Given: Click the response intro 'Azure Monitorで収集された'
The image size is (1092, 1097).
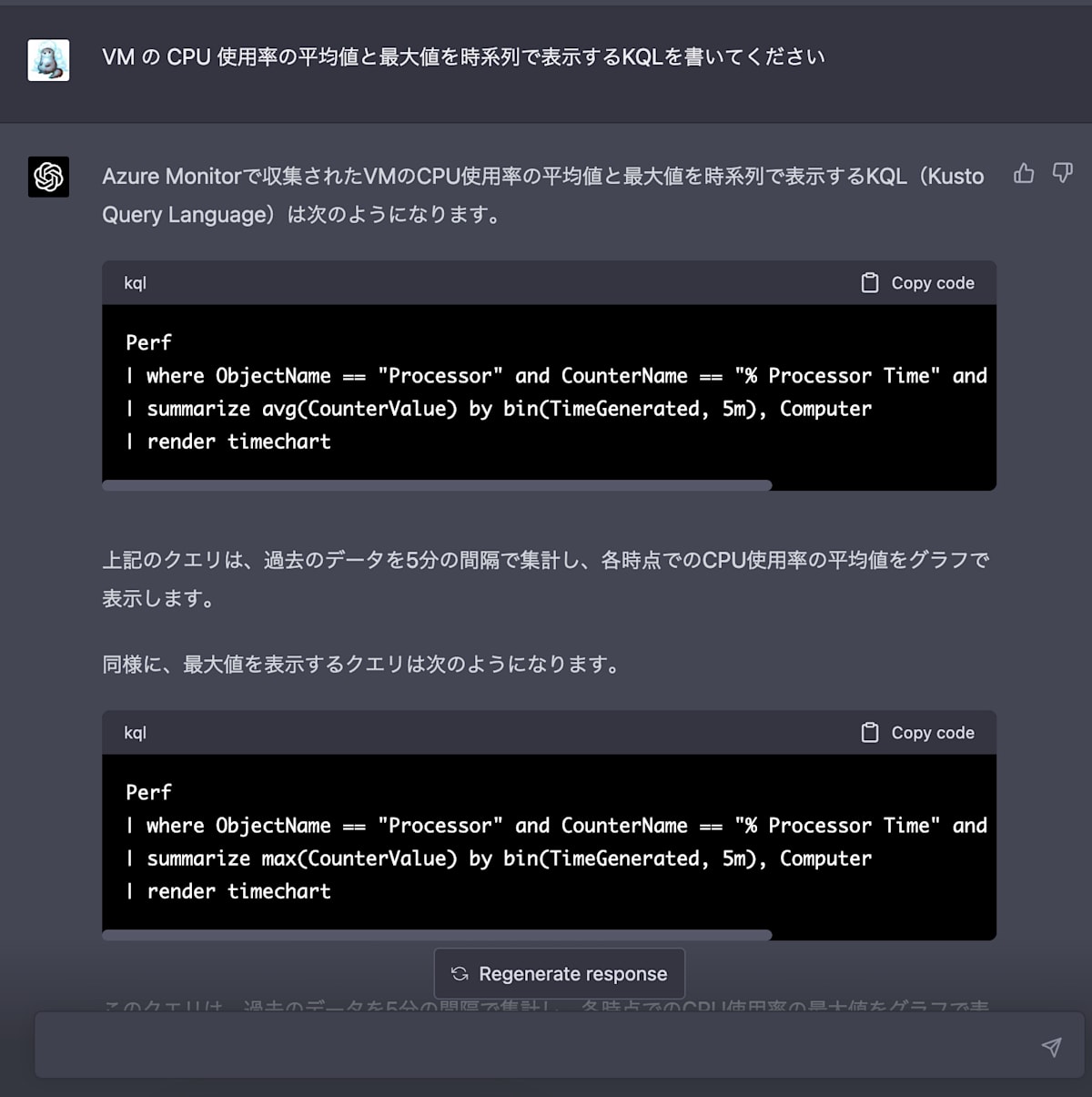Looking at the screenshot, I should click(x=543, y=195).
